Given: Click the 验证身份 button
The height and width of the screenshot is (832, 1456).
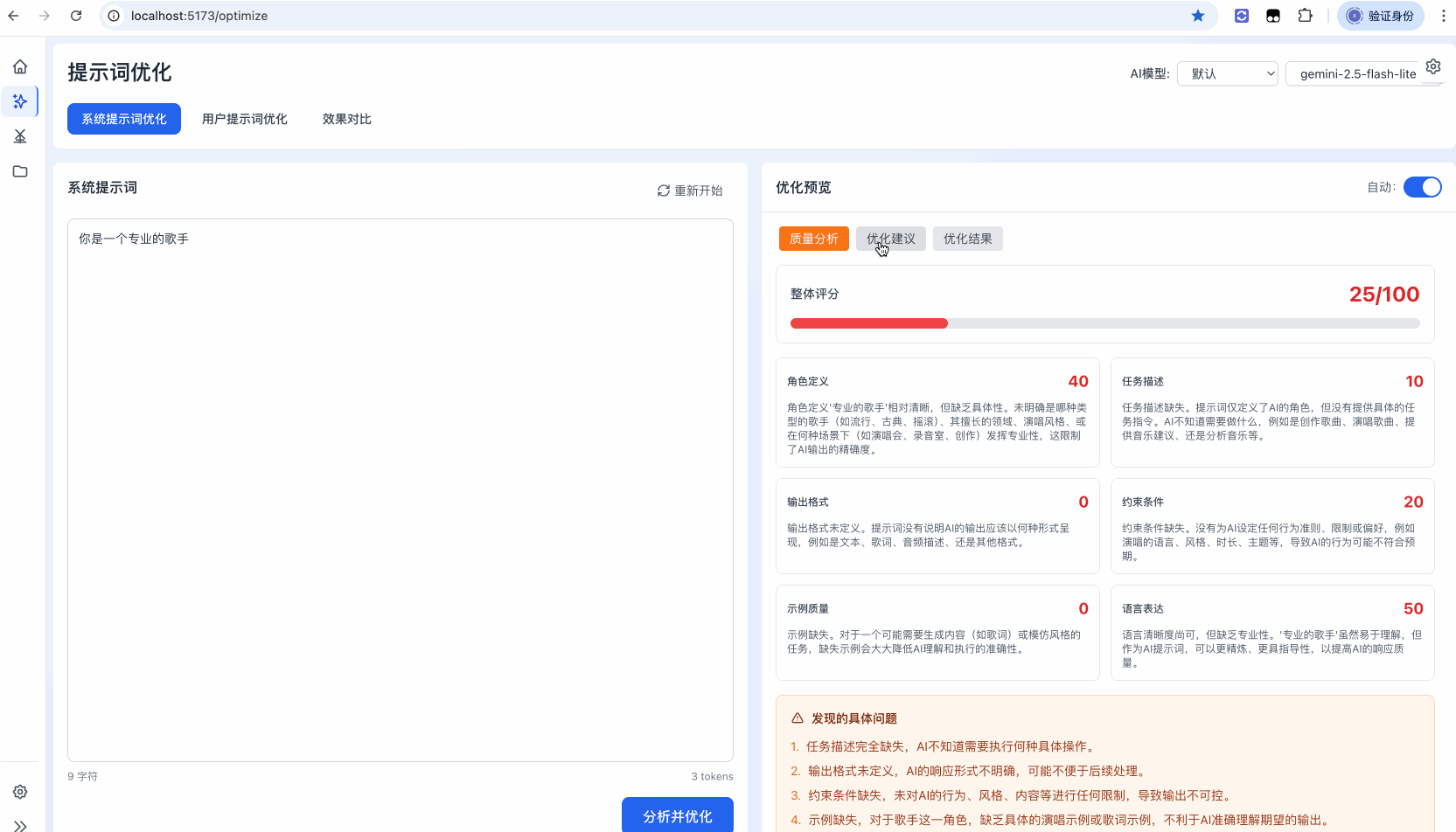Looking at the screenshot, I should pyautogui.click(x=1380, y=15).
